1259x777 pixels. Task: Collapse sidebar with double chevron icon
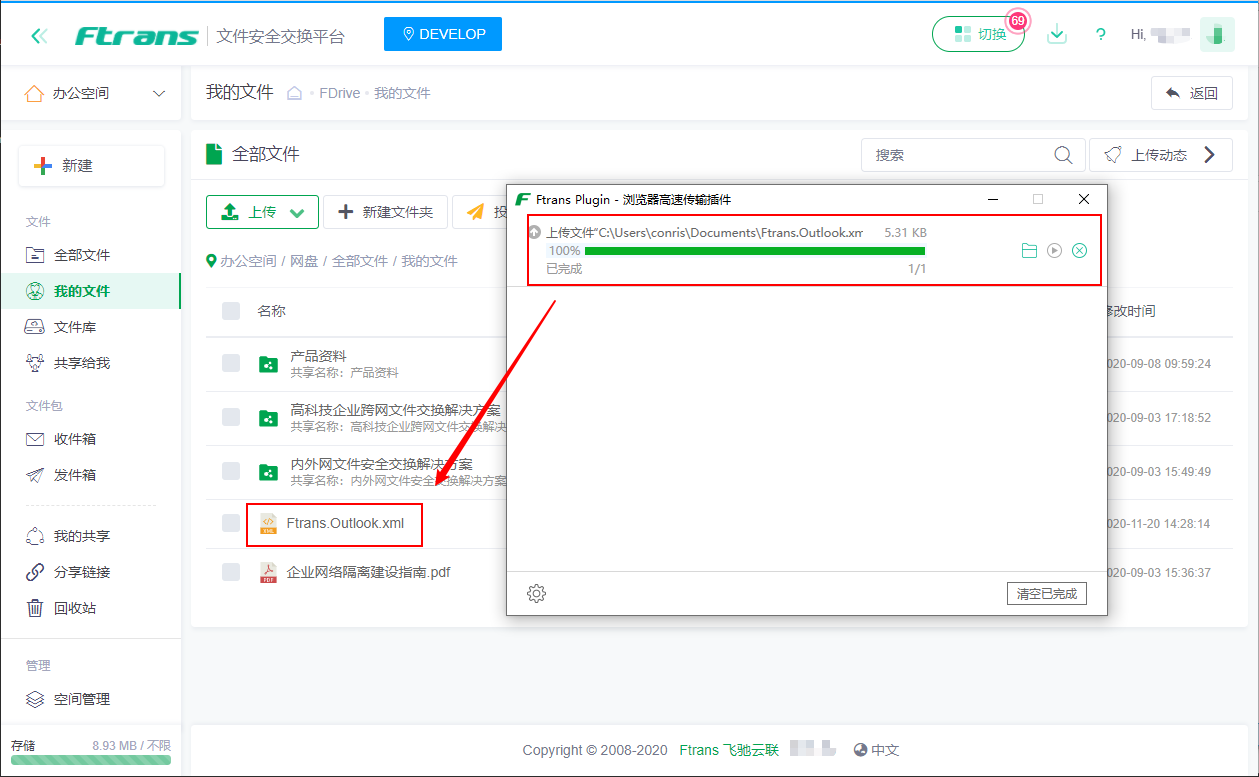point(39,36)
